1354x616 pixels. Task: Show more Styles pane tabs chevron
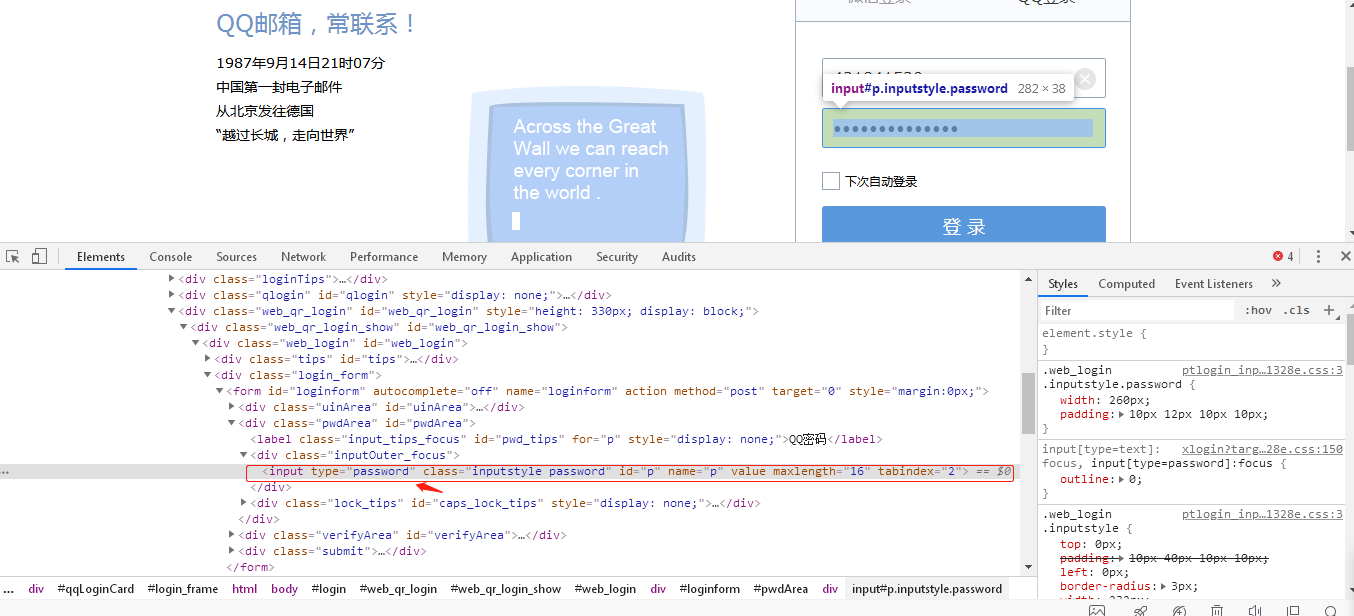(1277, 284)
